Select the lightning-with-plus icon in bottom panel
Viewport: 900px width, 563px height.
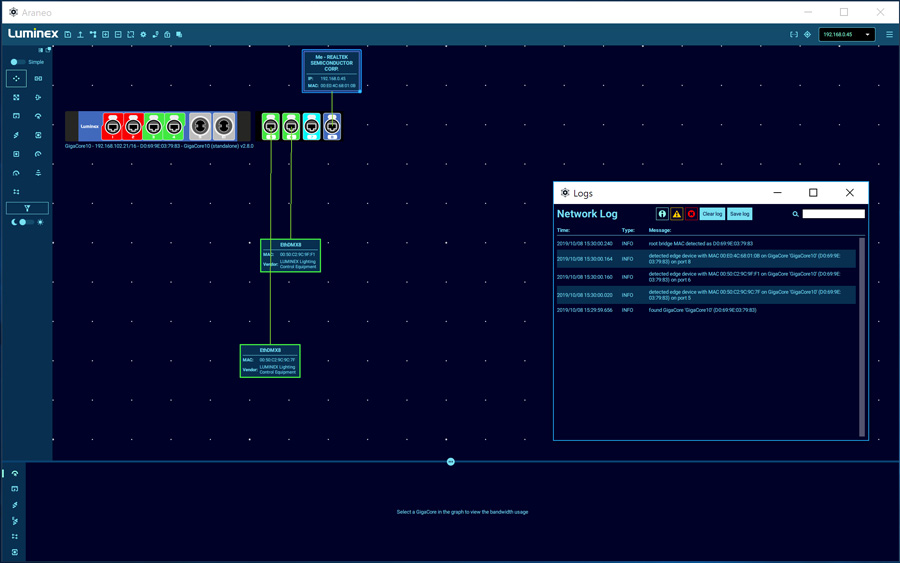pyautogui.click(x=15, y=521)
